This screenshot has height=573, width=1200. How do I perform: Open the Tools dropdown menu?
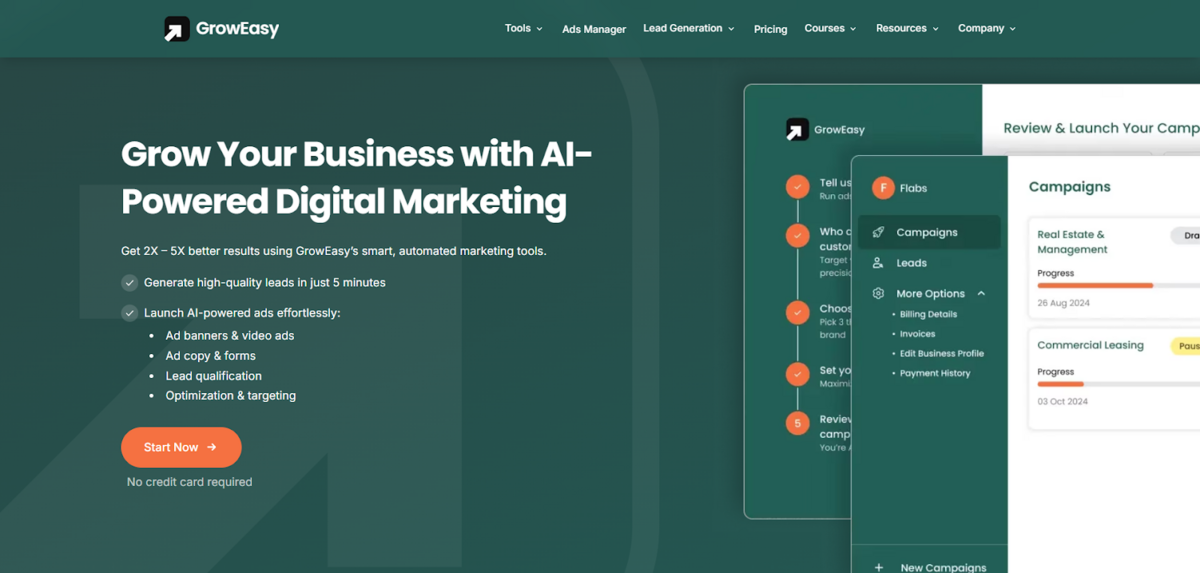point(523,29)
